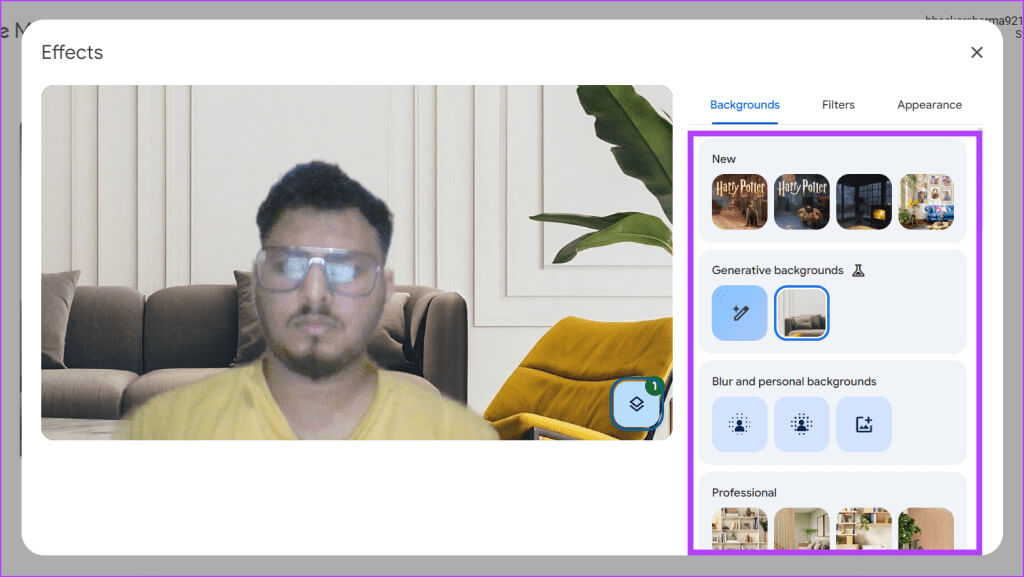Click the 'Blur and personal backgrounds' heading

793,381
